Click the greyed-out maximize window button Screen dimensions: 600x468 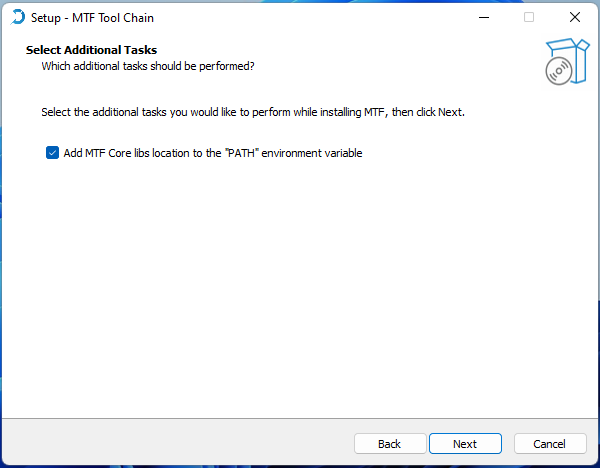(x=529, y=18)
